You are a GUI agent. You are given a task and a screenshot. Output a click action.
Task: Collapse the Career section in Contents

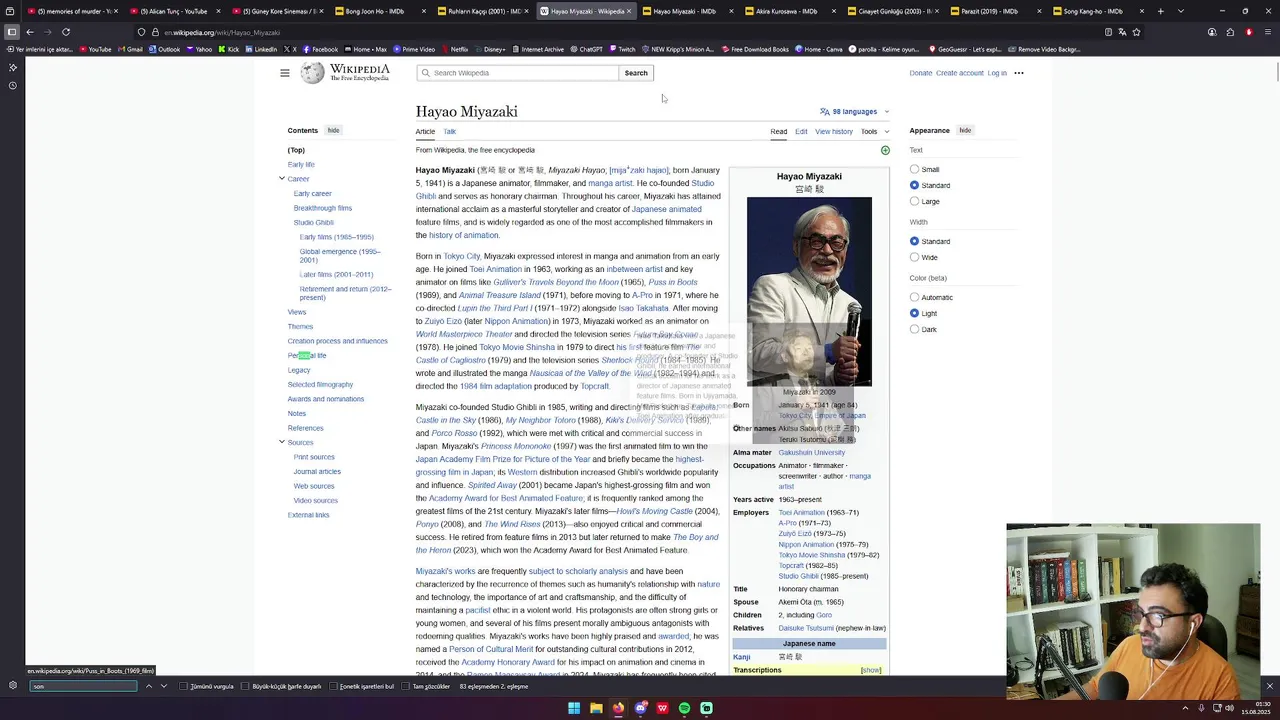282,179
